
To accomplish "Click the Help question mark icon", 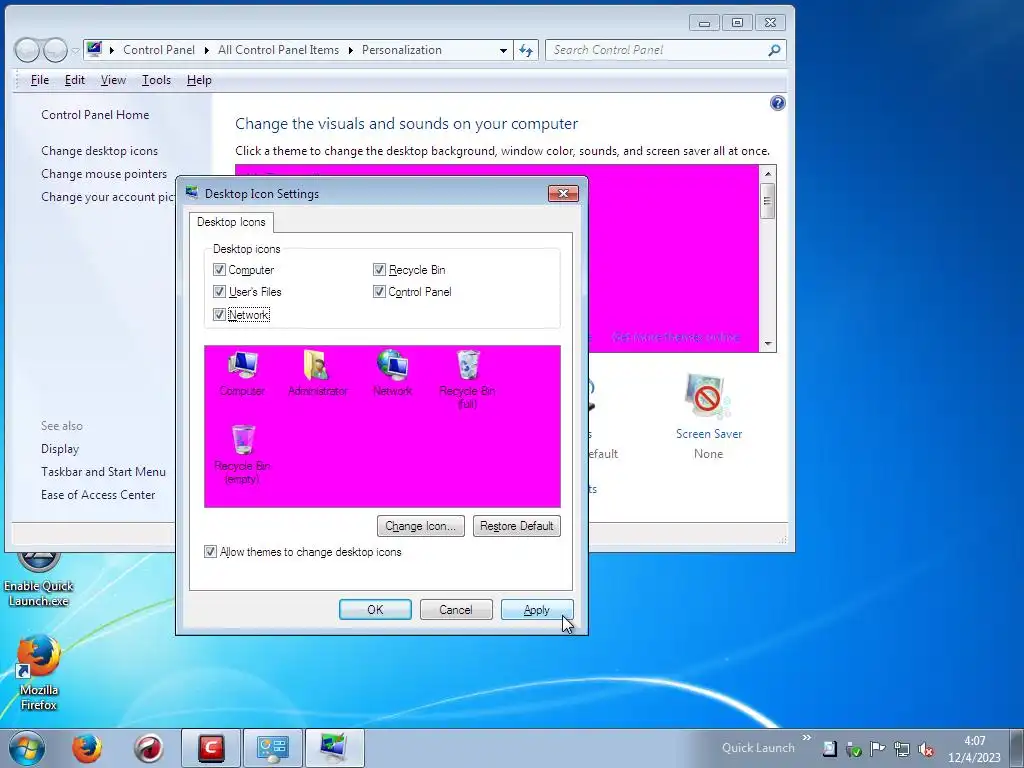I will tap(777, 103).
